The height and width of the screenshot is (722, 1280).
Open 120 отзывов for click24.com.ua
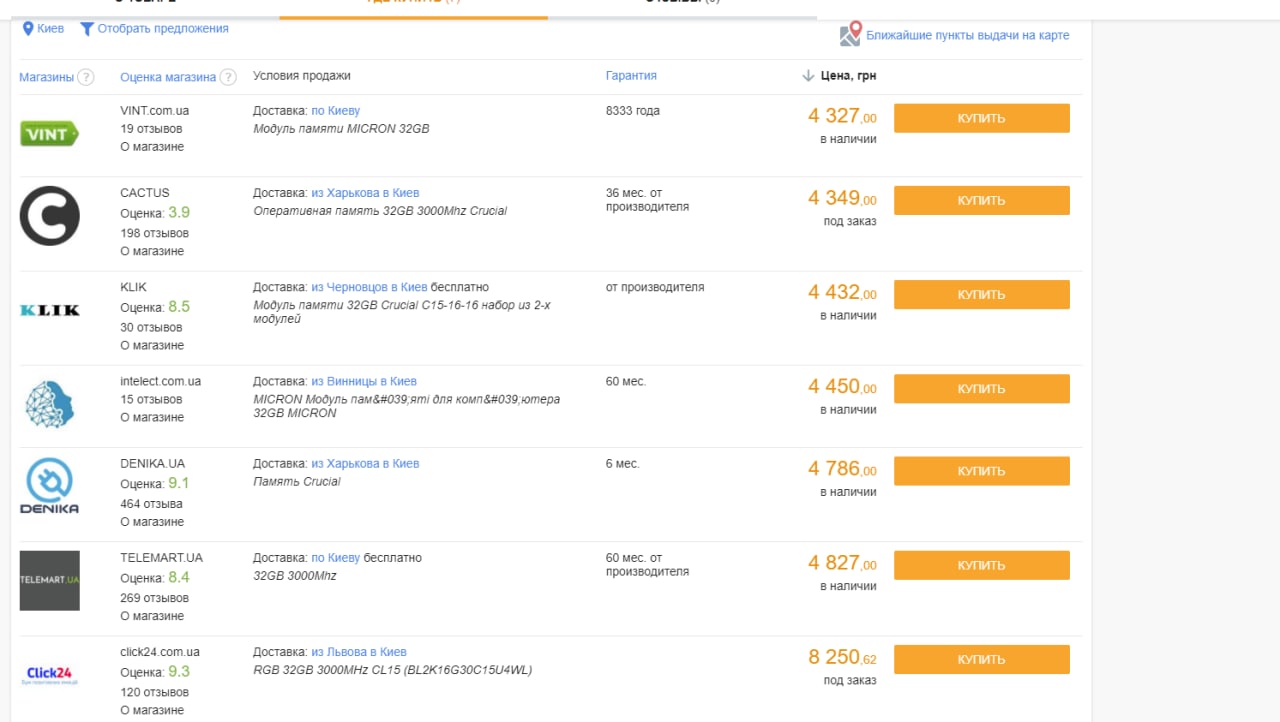154,692
